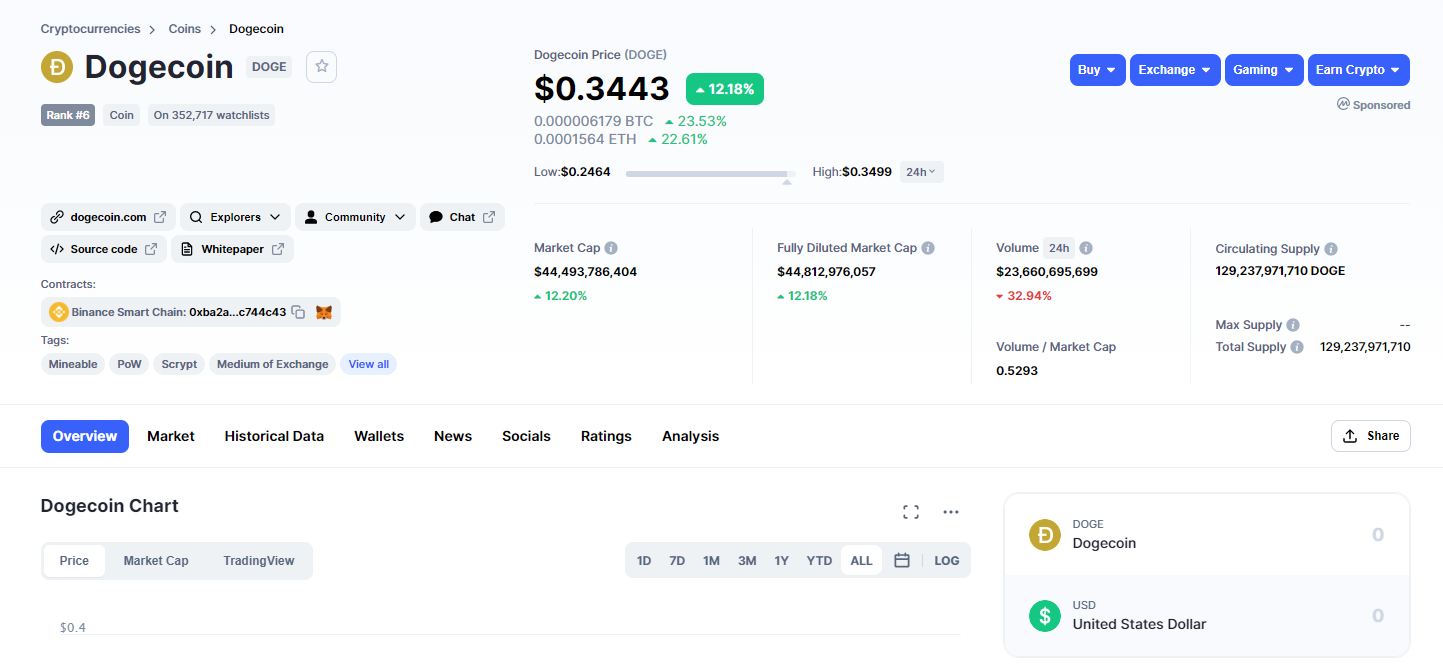The image size is (1443, 664).
Task: Show the Price chart view
Action: 74,561
